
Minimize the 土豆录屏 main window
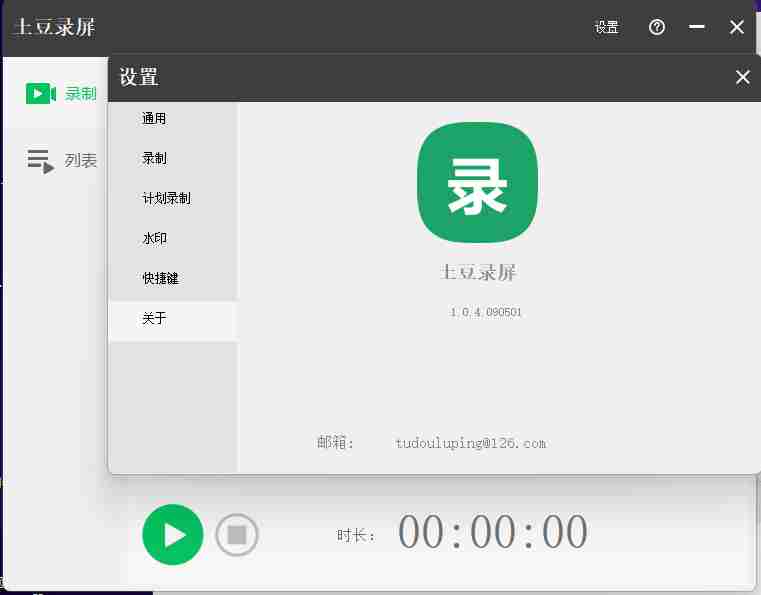point(697,27)
